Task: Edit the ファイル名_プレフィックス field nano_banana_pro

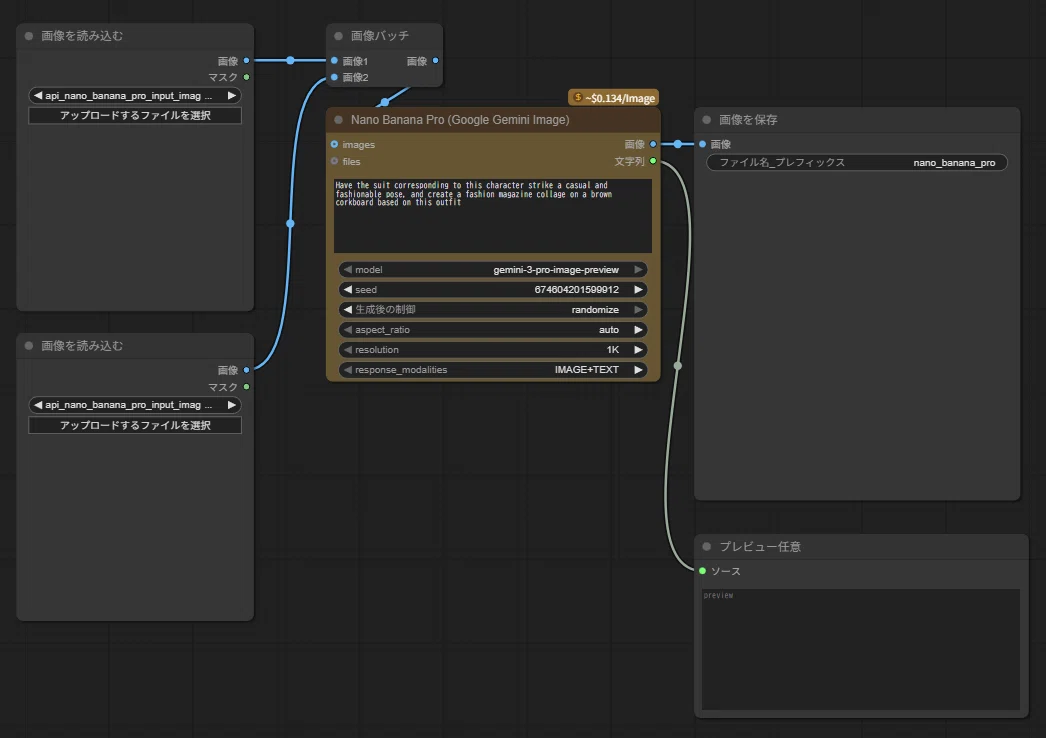Action: [x=857, y=163]
